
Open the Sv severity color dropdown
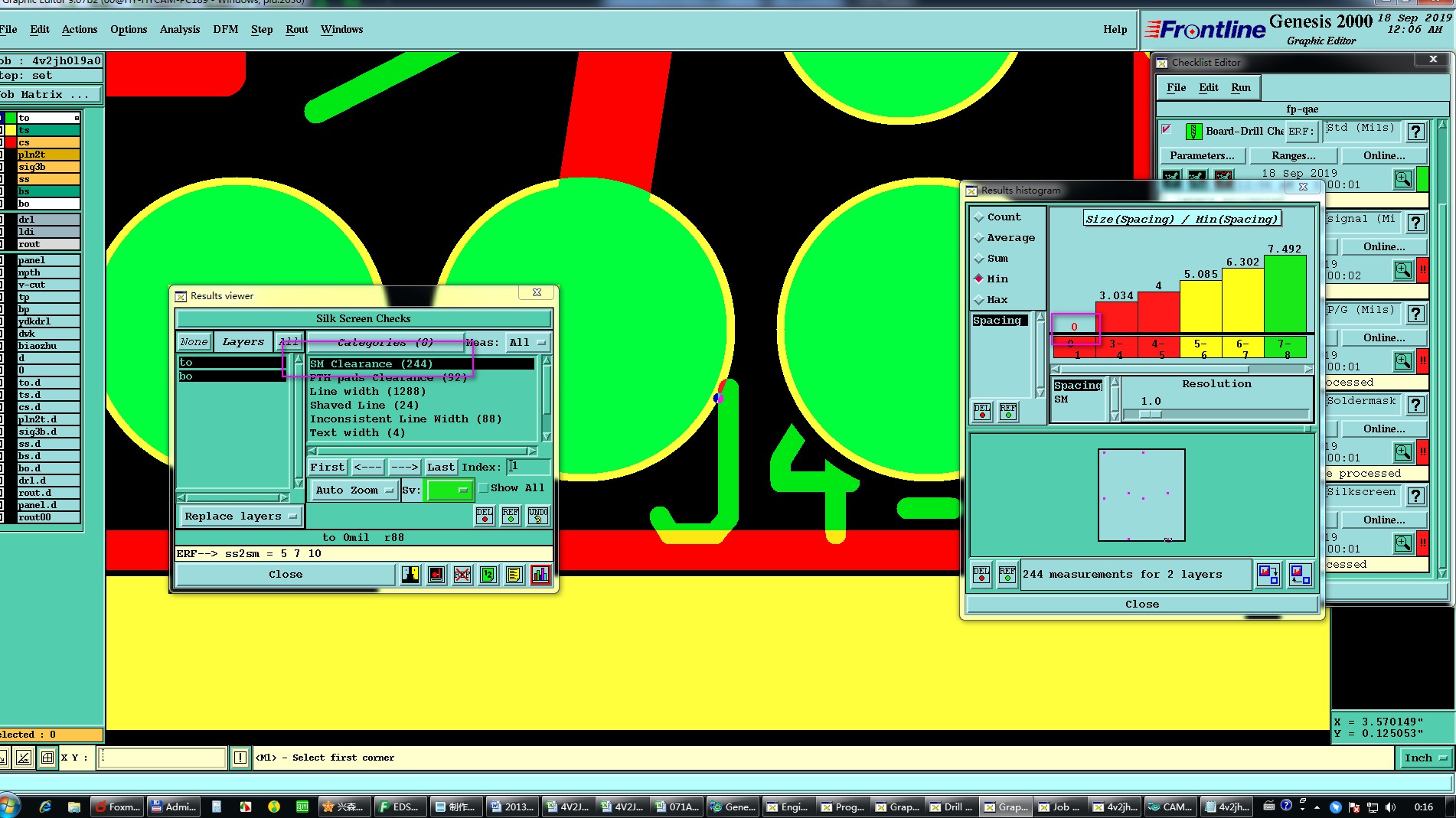[x=450, y=490]
